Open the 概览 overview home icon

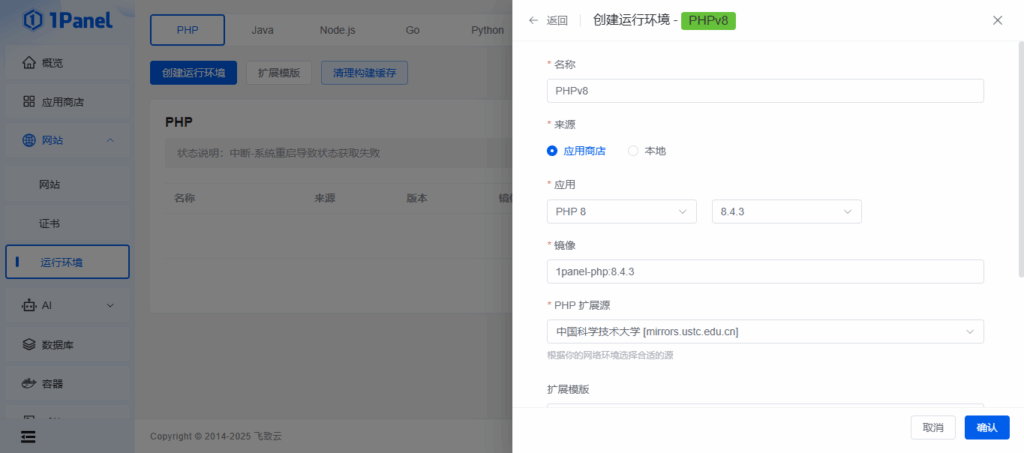coord(29,63)
